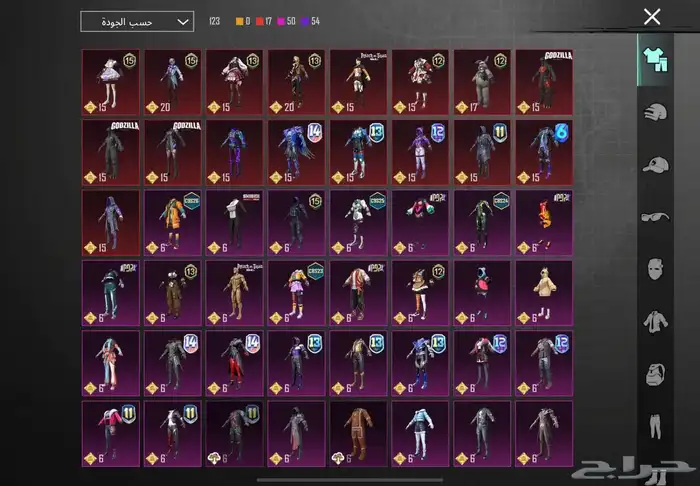Select the orange jacket outfit with CBS28 badge
Screen dimensions: 700x486
click(173, 222)
